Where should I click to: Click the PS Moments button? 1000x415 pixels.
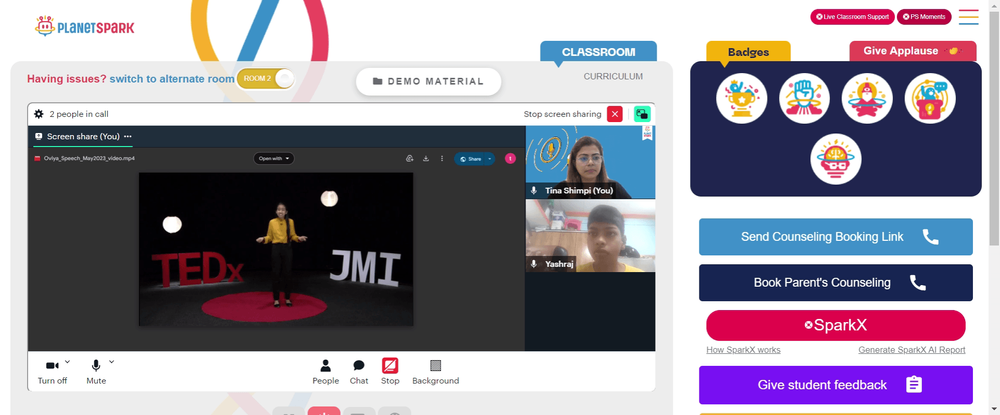(x=924, y=17)
